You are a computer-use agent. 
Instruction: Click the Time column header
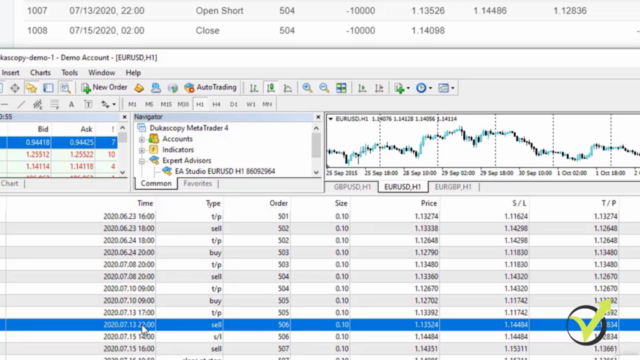pyautogui.click(x=145, y=203)
